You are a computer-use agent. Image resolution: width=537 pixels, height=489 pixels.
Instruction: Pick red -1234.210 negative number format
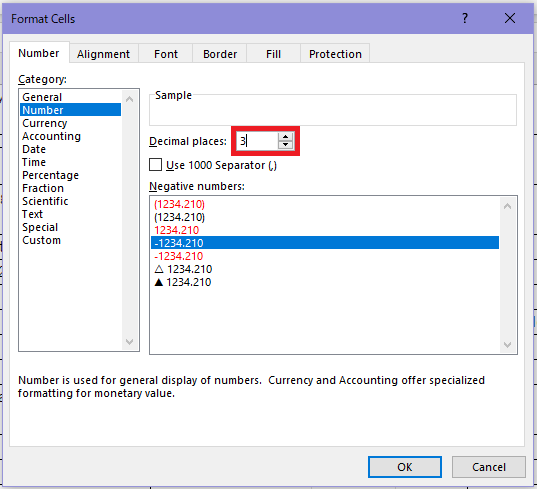(178, 256)
